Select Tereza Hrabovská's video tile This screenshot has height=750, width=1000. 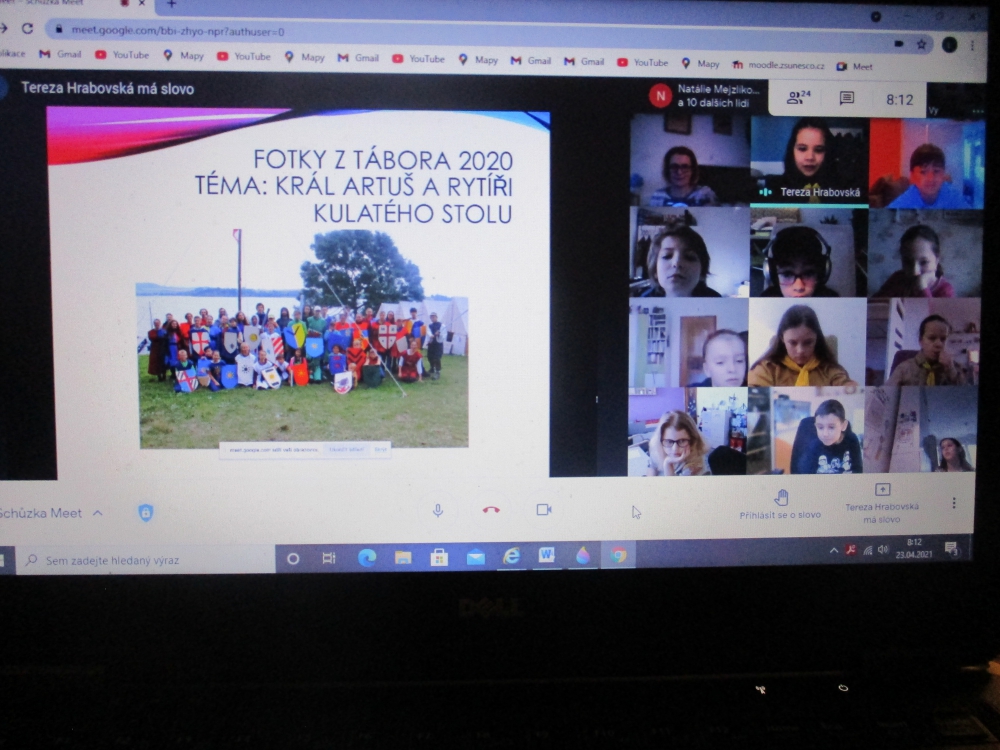click(809, 162)
